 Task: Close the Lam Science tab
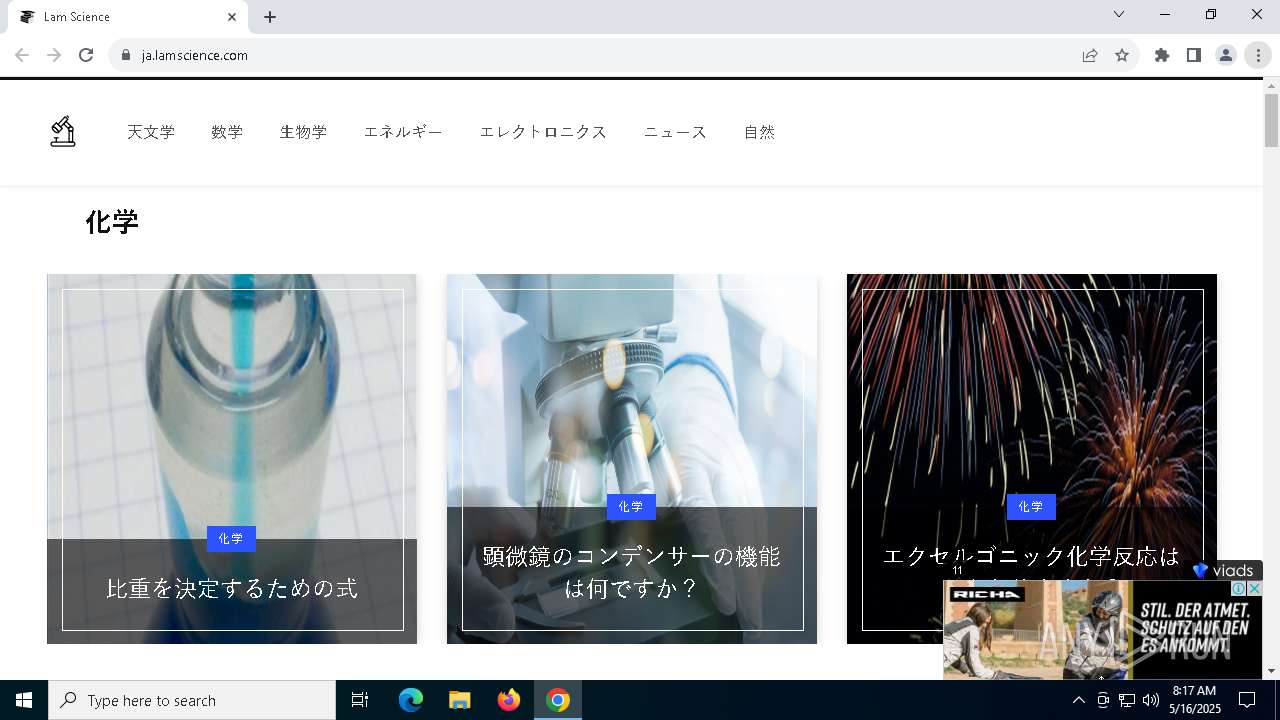tap(232, 17)
